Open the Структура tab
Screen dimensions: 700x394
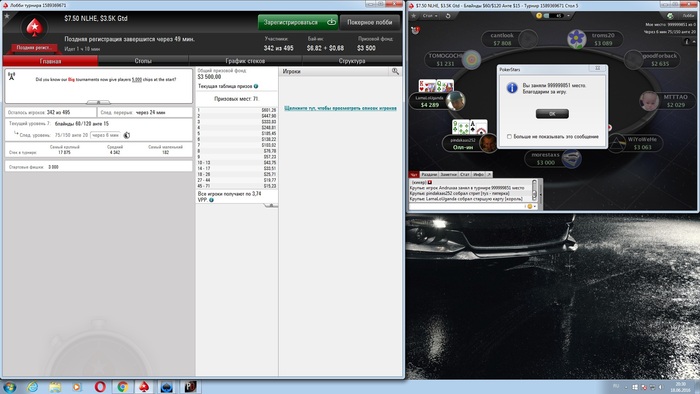click(352, 61)
